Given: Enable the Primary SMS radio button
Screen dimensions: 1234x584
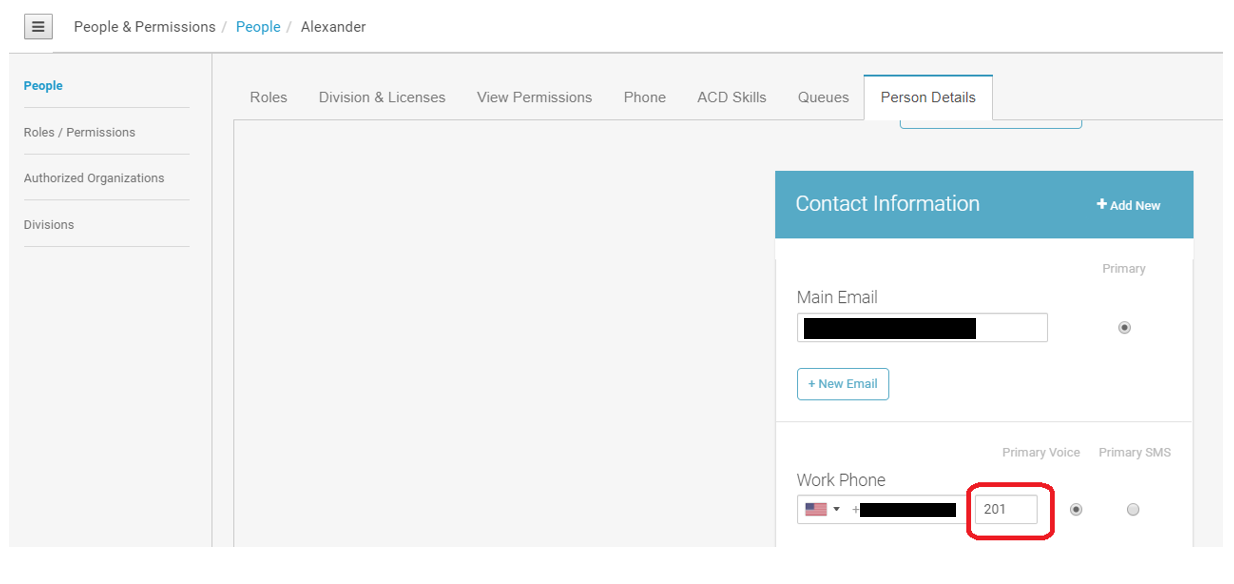Looking at the screenshot, I should [x=1133, y=509].
